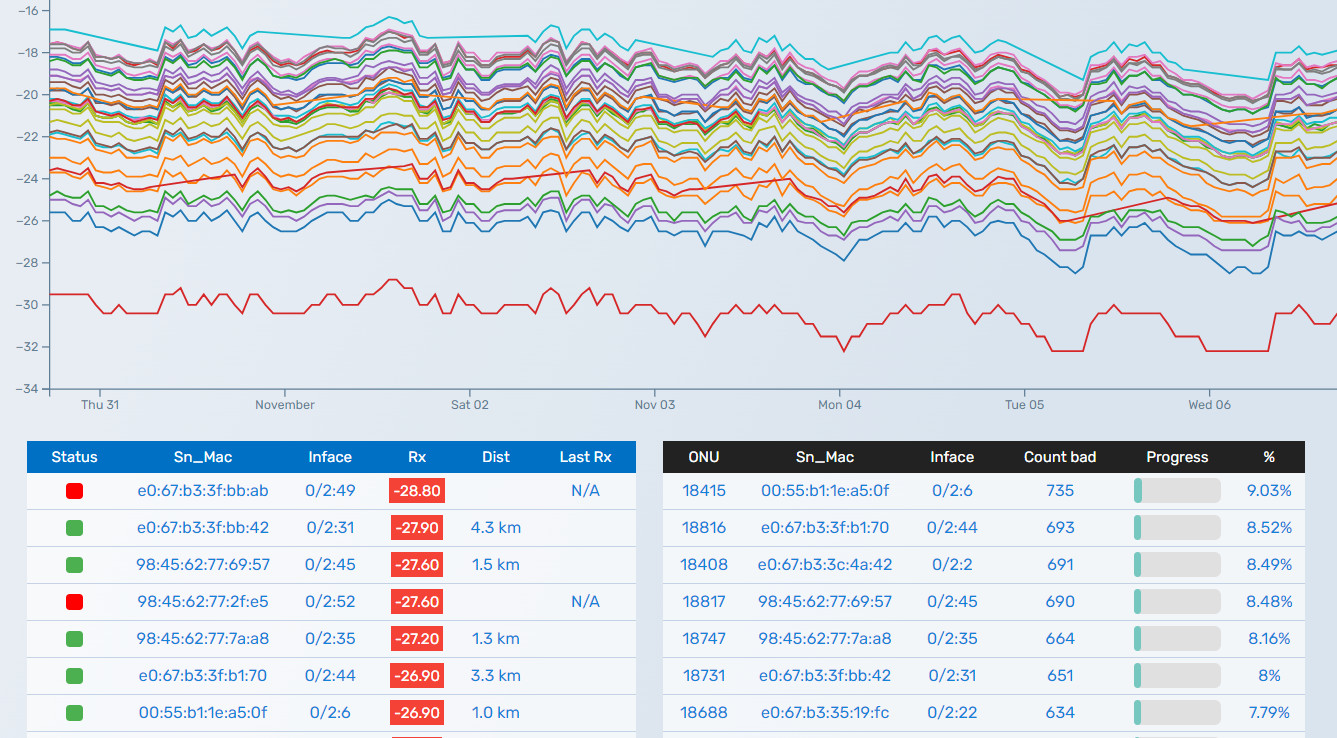Click the Dist column header

tap(496, 457)
